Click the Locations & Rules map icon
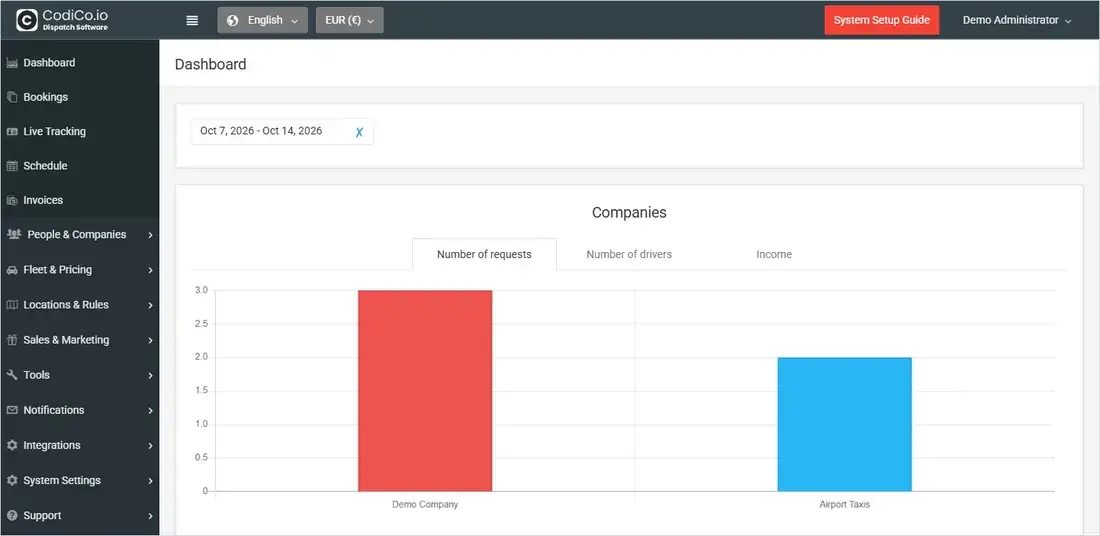Screen dimensions: 1100x536 pyautogui.click(x=12, y=305)
